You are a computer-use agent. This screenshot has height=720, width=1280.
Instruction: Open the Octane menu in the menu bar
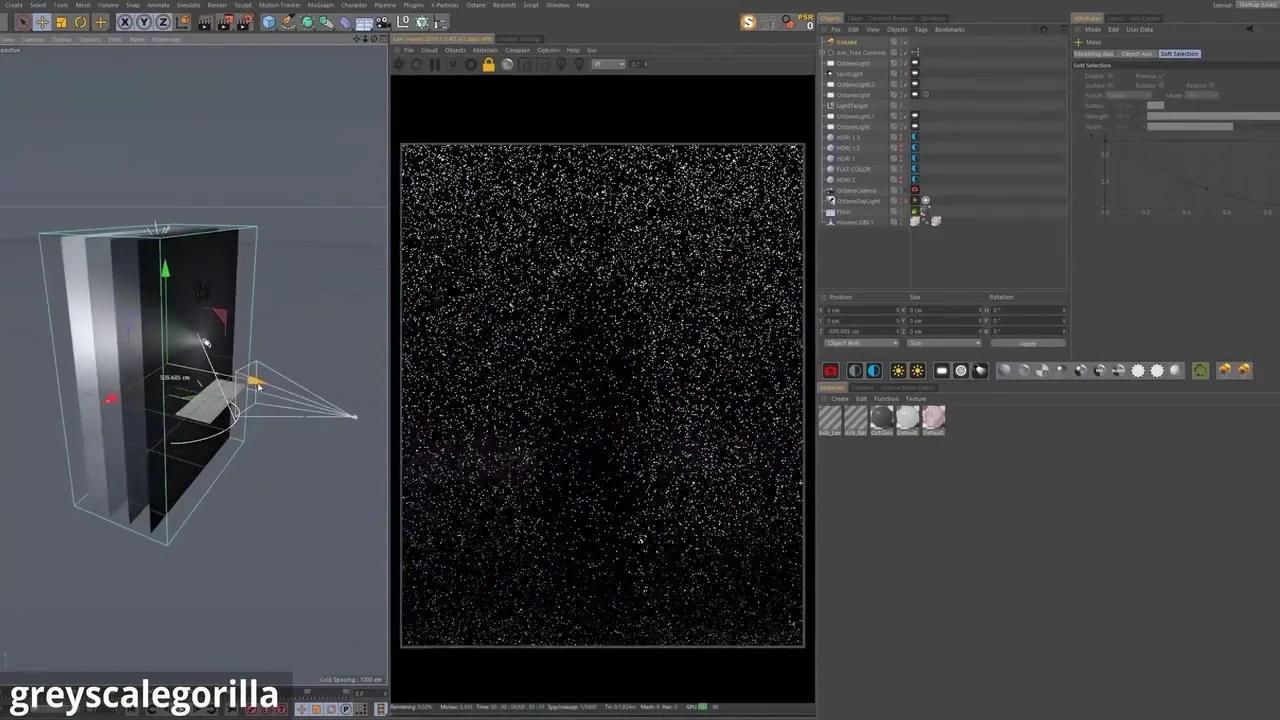click(x=475, y=5)
